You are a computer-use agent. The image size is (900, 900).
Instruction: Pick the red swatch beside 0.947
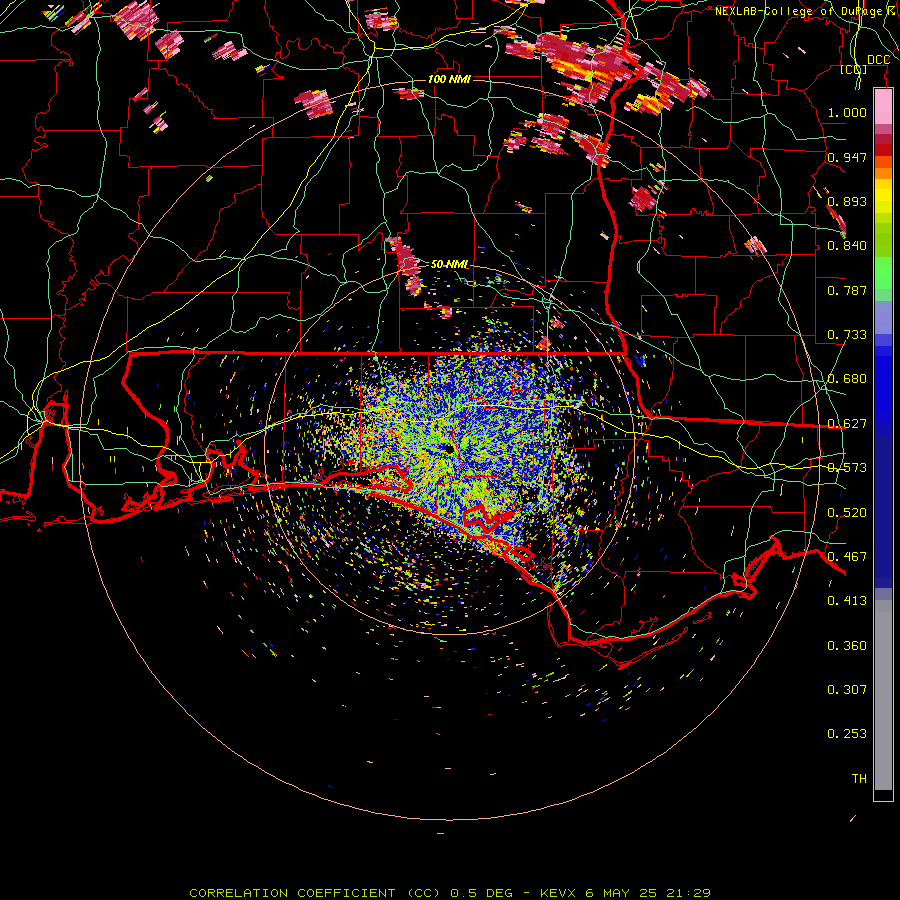tap(883, 150)
